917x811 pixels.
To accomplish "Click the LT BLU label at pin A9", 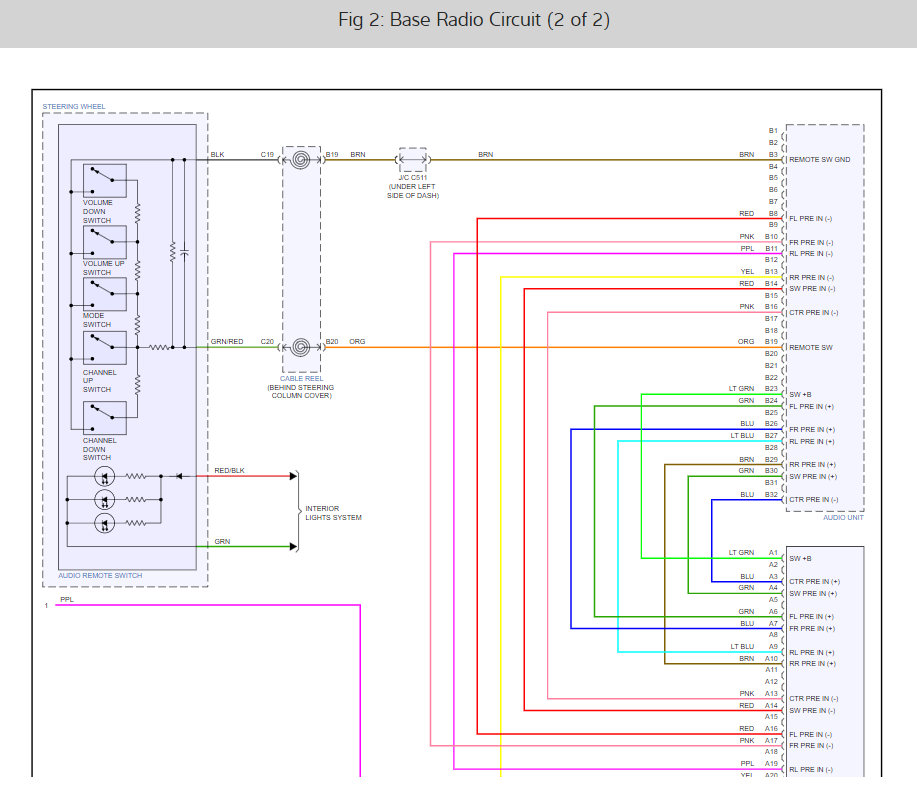I will [x=742, y=646].
